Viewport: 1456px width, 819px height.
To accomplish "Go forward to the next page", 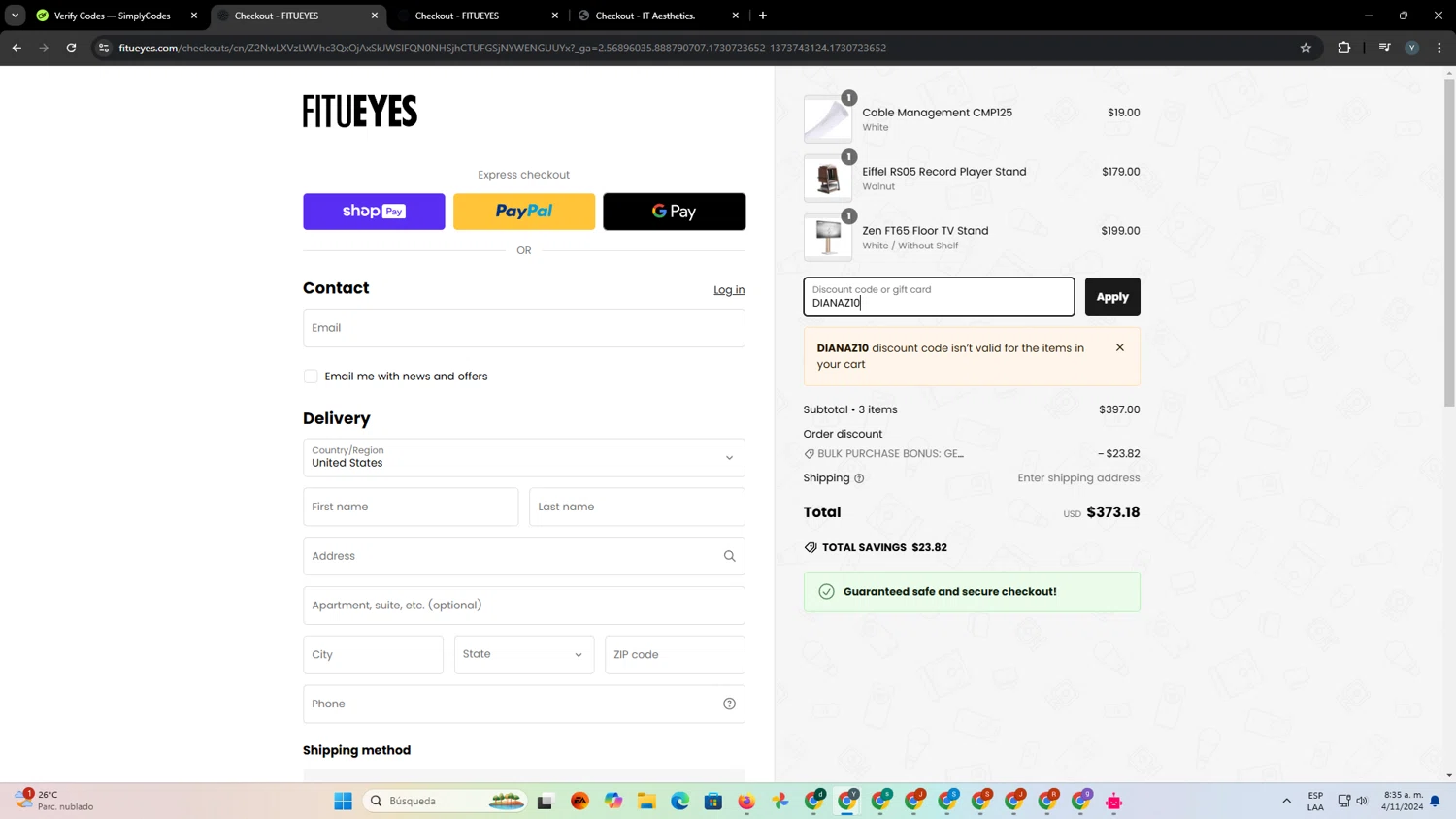I will pos(44,48).
